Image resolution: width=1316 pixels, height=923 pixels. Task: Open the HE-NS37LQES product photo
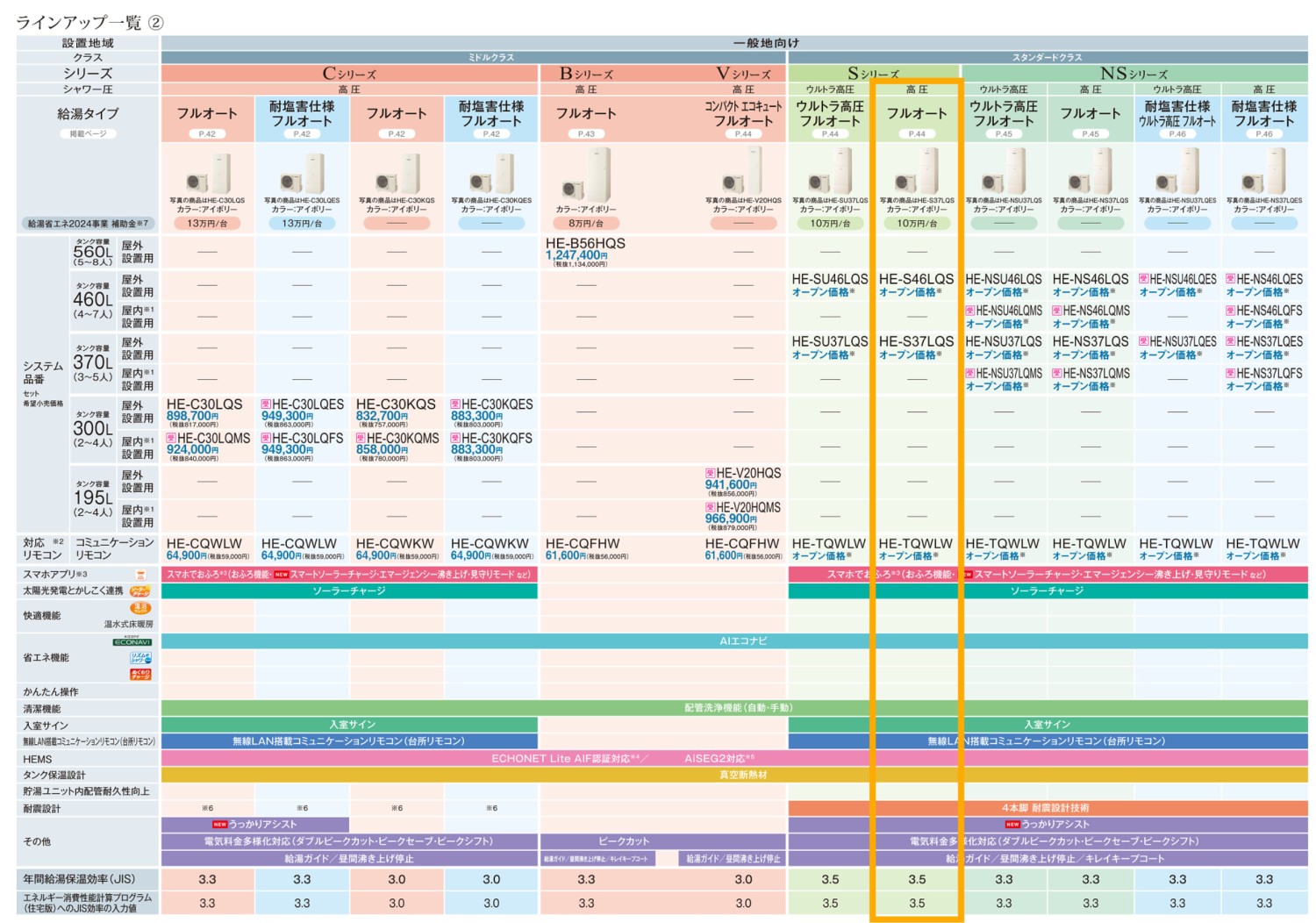tap(1264, 171)
